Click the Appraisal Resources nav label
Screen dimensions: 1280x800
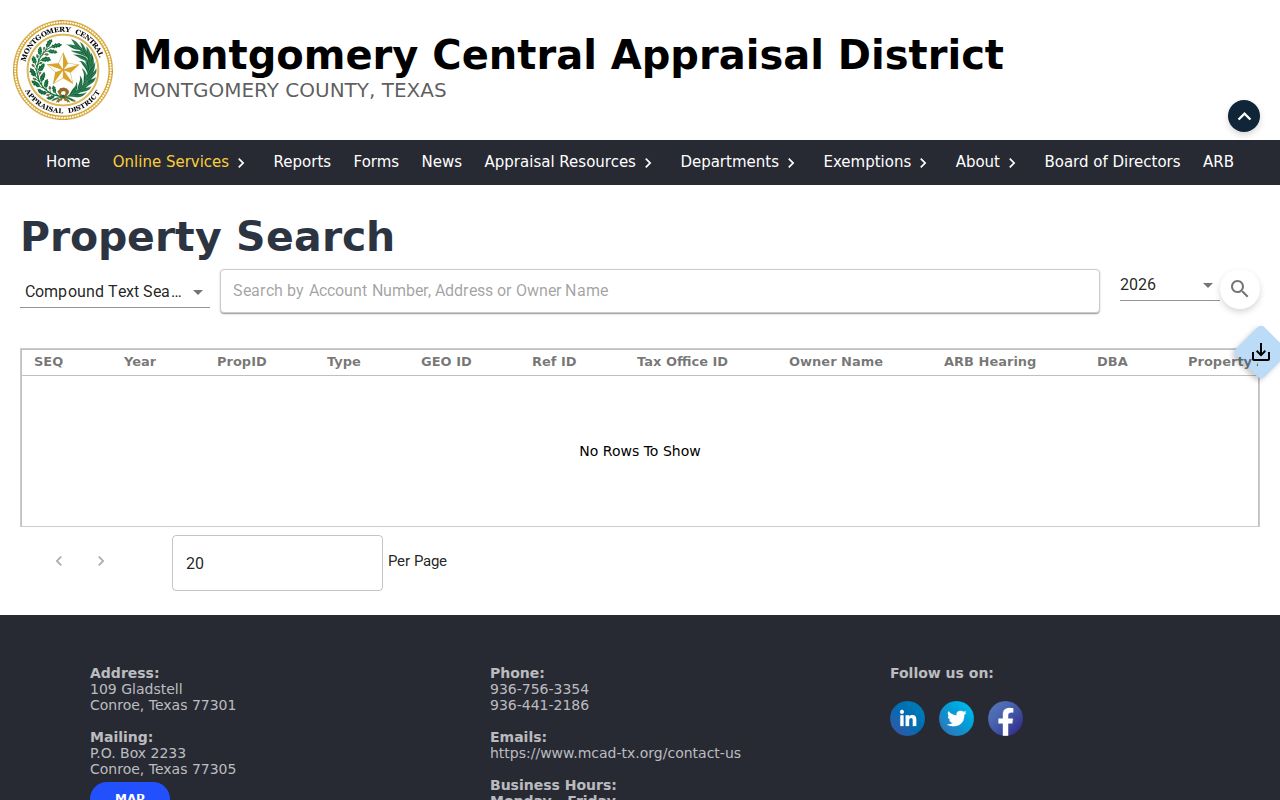[x=560, y=161]
